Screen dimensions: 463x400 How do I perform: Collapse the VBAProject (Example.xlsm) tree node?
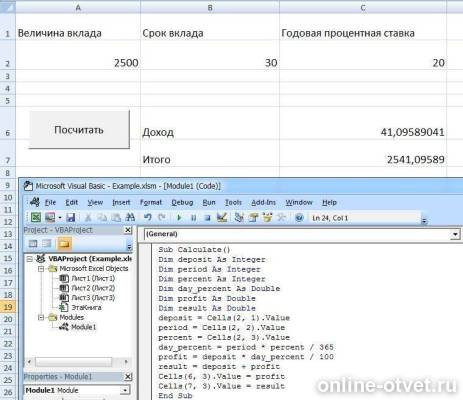(x=30, y=259)
